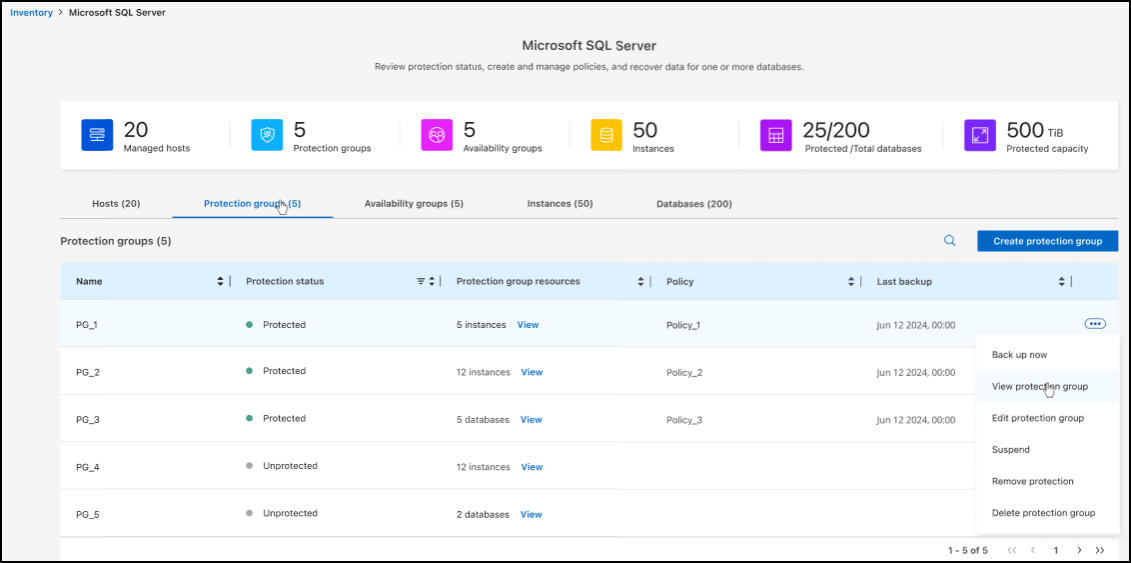Open the Protection status filter icon
The height and width of the screenshot is (563, 1131).
coord(421,282)
